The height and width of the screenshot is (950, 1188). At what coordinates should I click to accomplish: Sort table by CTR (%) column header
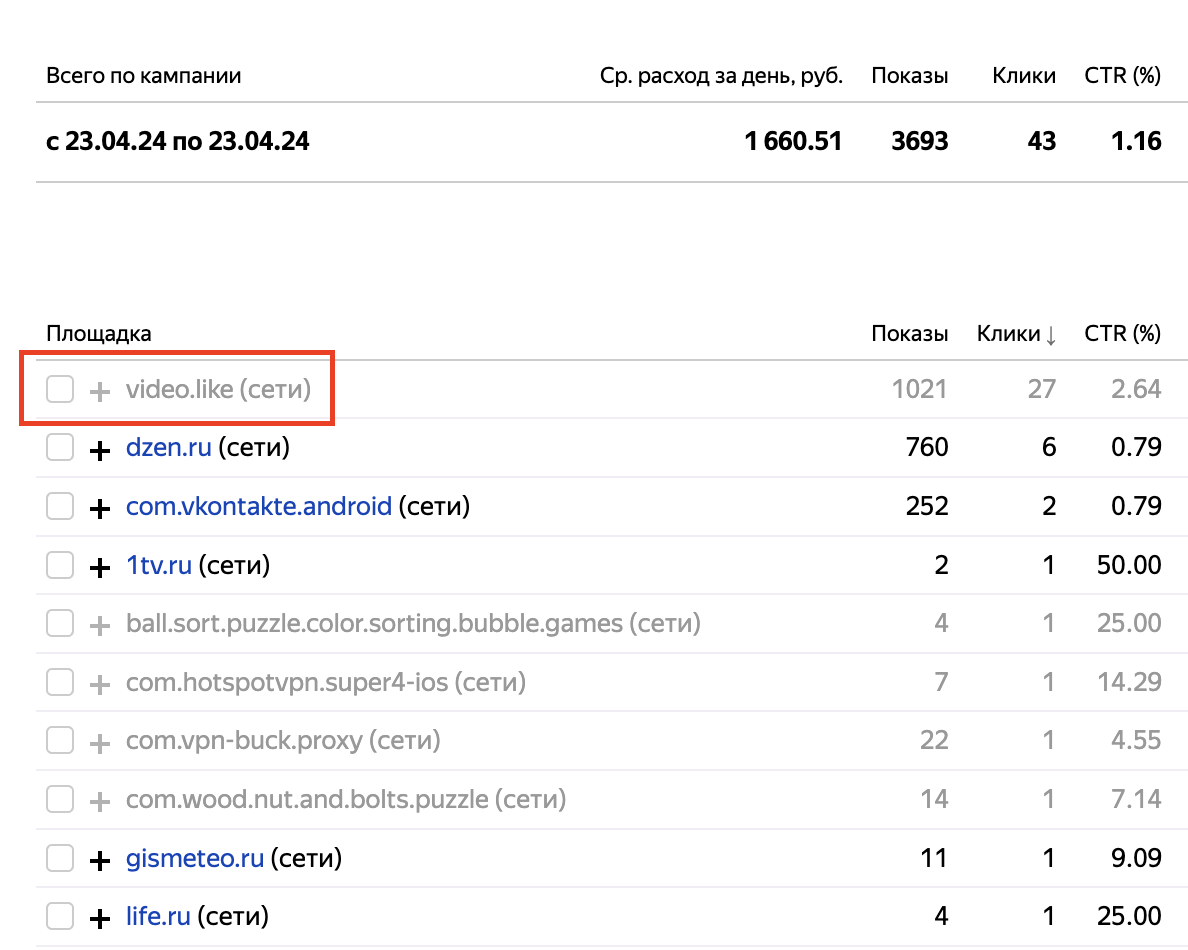pos(1122,333)
